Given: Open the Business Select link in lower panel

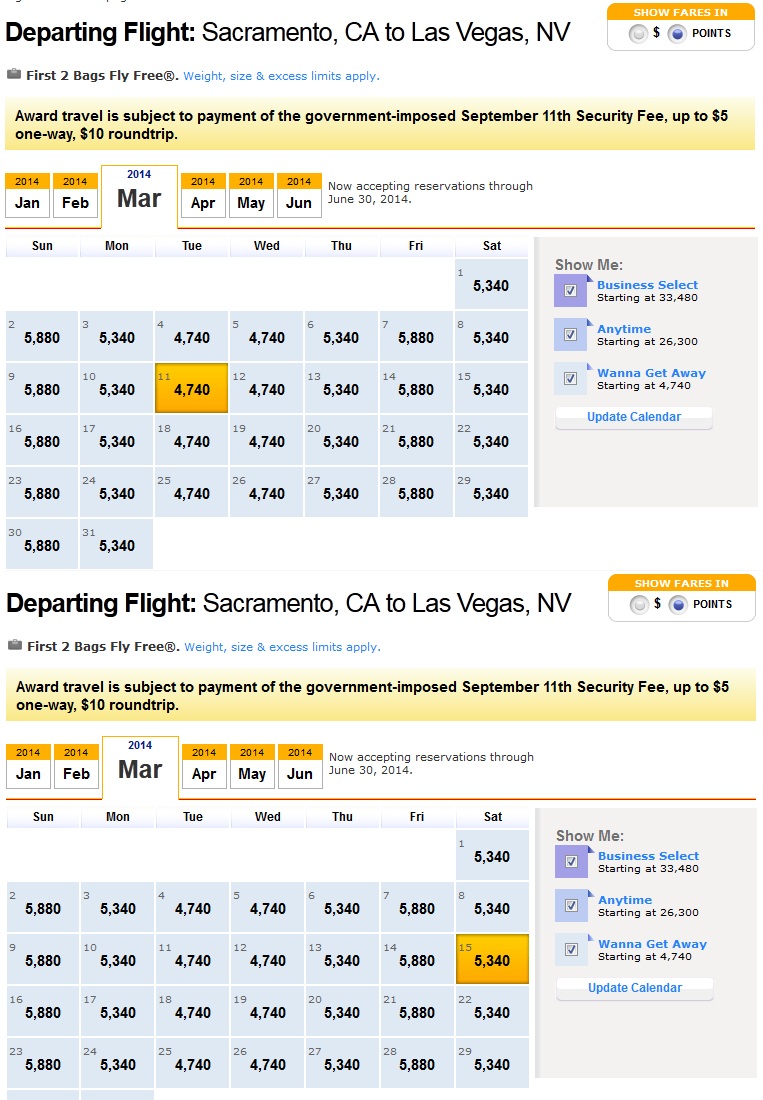Looking at the screenshot, I should [648, 856].
